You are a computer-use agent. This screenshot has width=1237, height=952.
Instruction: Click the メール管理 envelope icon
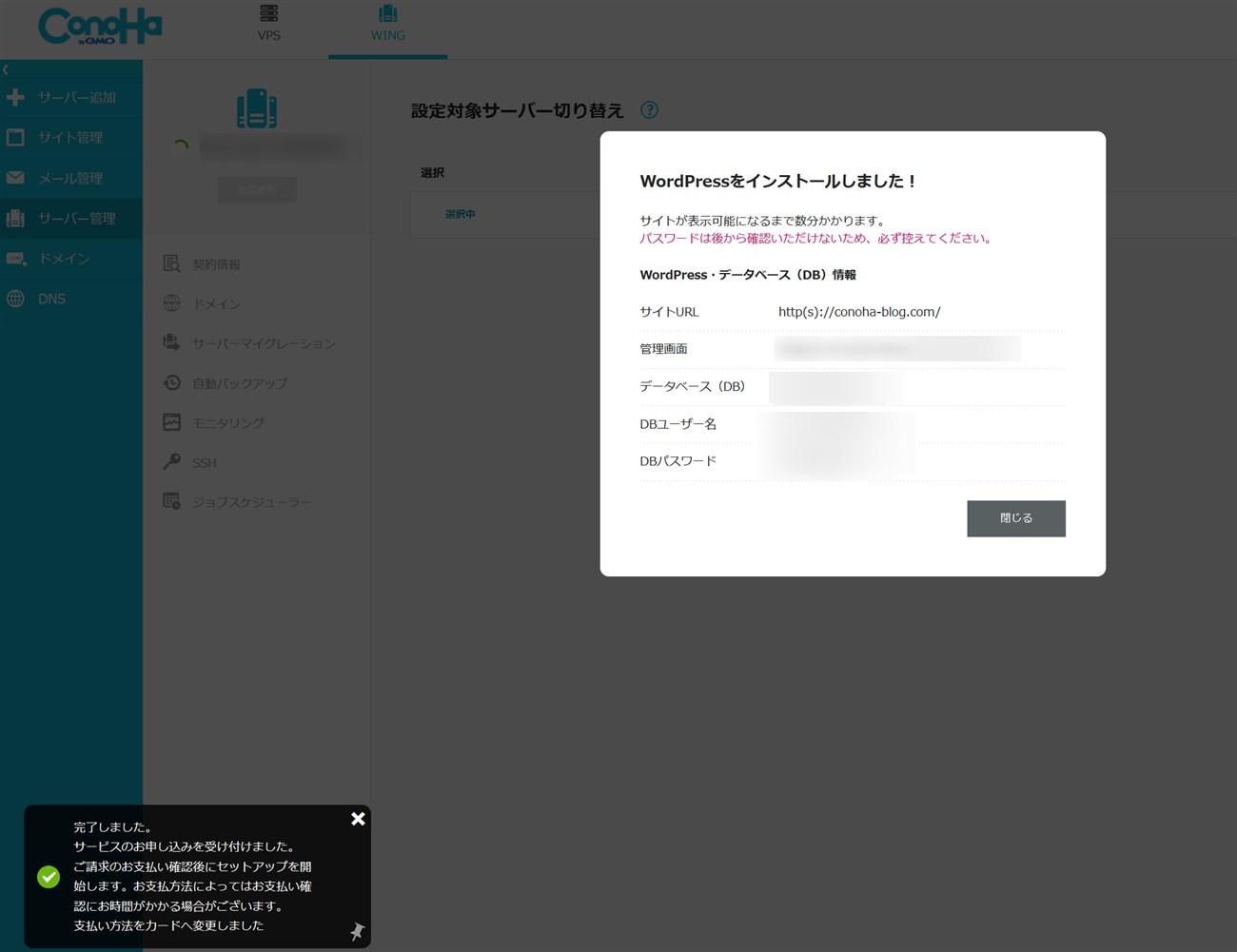15,178
